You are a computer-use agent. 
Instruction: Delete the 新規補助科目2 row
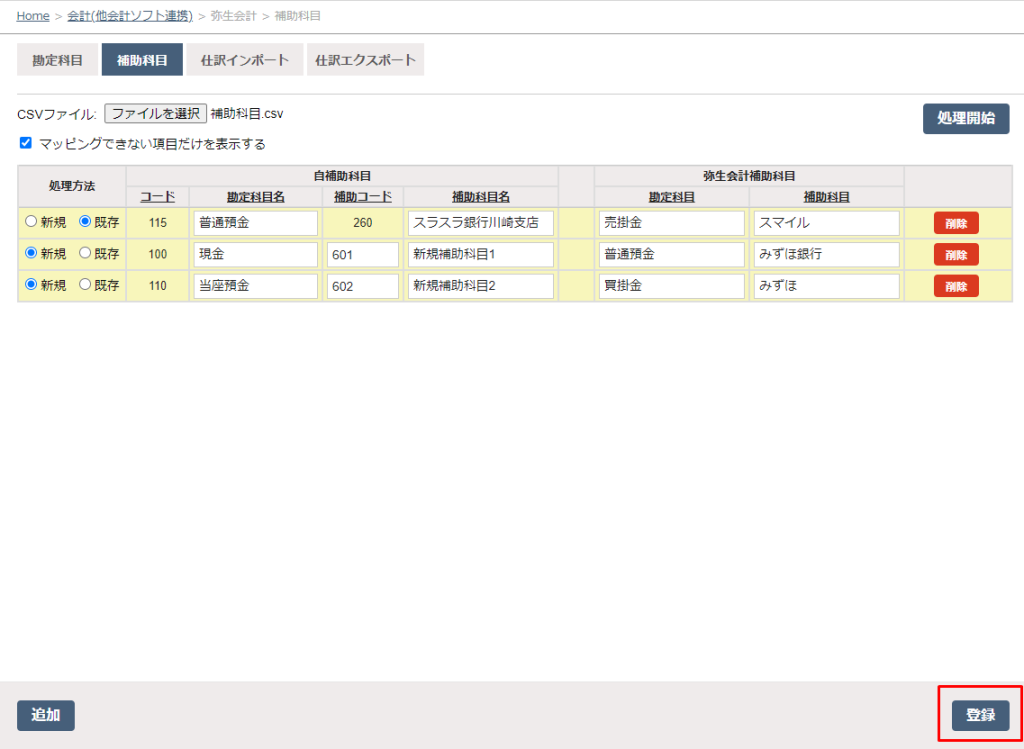[x=956, y=285]
